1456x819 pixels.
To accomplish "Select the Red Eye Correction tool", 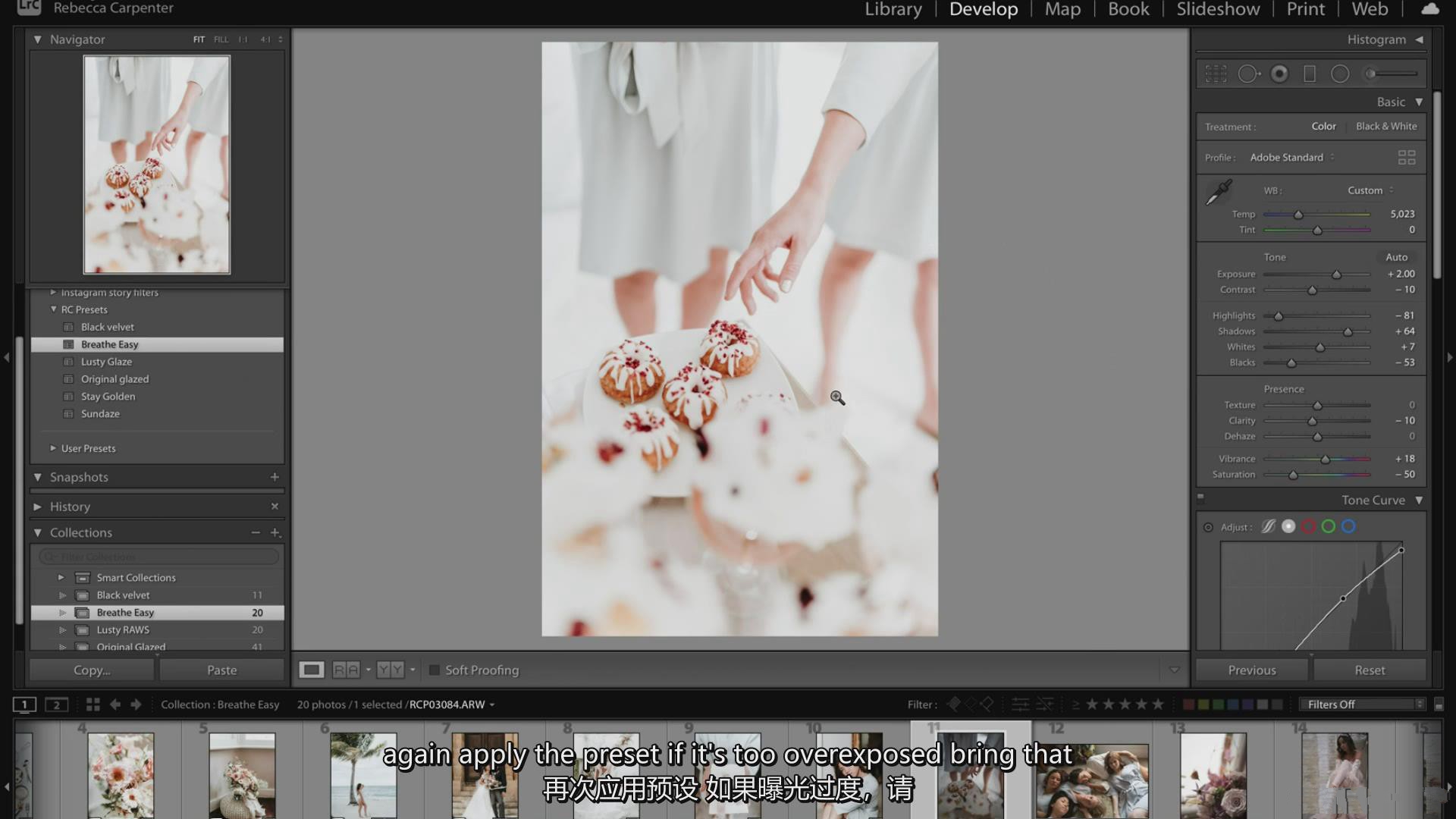I will 1279,74.
